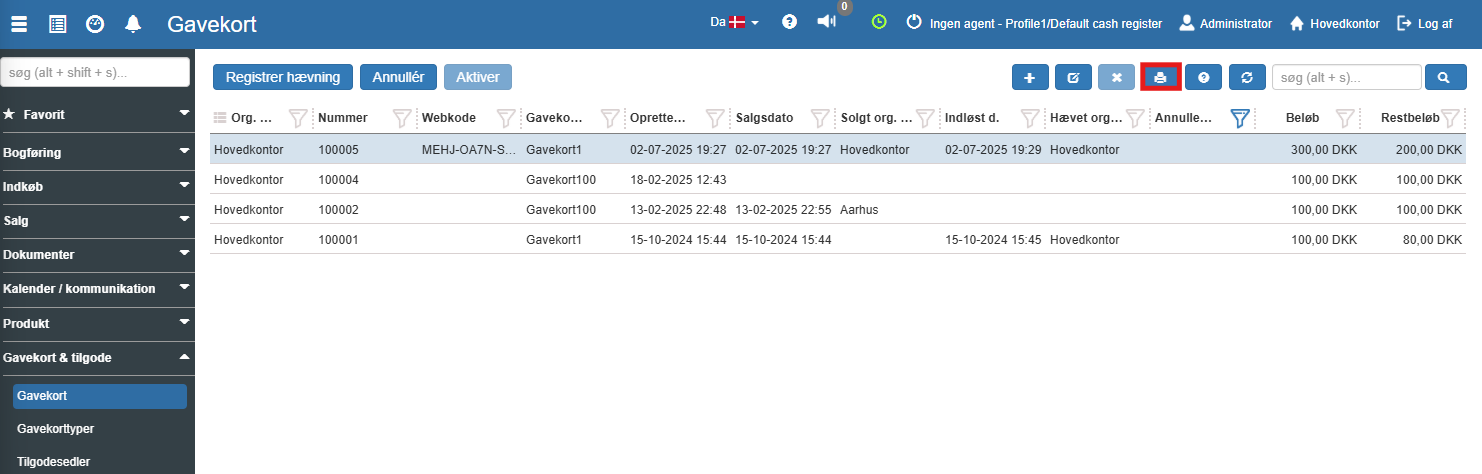Click the megaphone announcements icon
Image resolution: width=1482 pixels, height=474 pixels.
(x=826, y=21)
